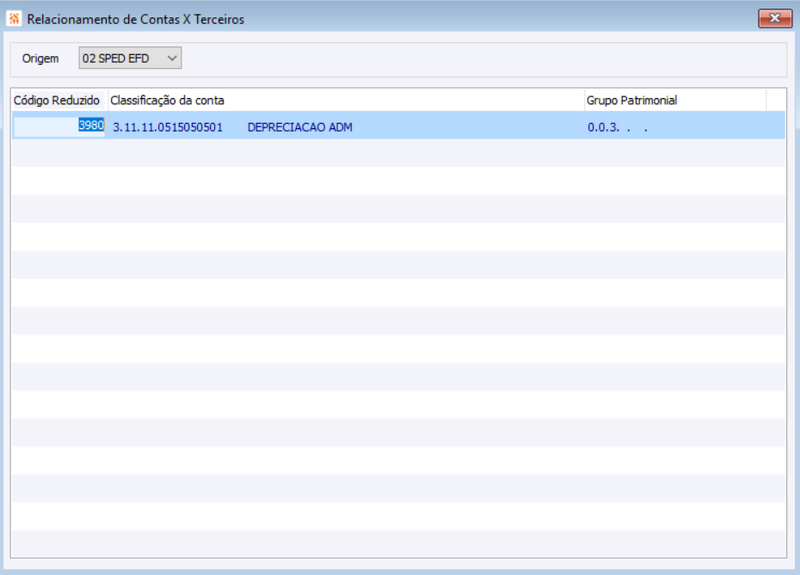Viewport: 800px width, 575px height.
Task: Open the Origem dropdown showing 02 SPED EFD
Action: (130, 58)
